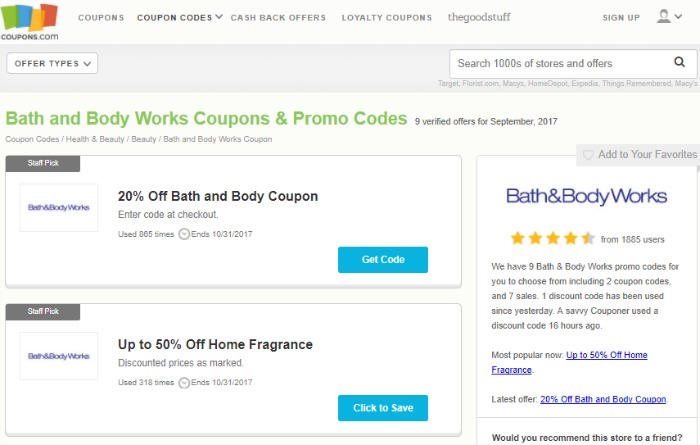Click the Get Code button
The width and height of the screenshot is (700, 445).
click(383, 260)
